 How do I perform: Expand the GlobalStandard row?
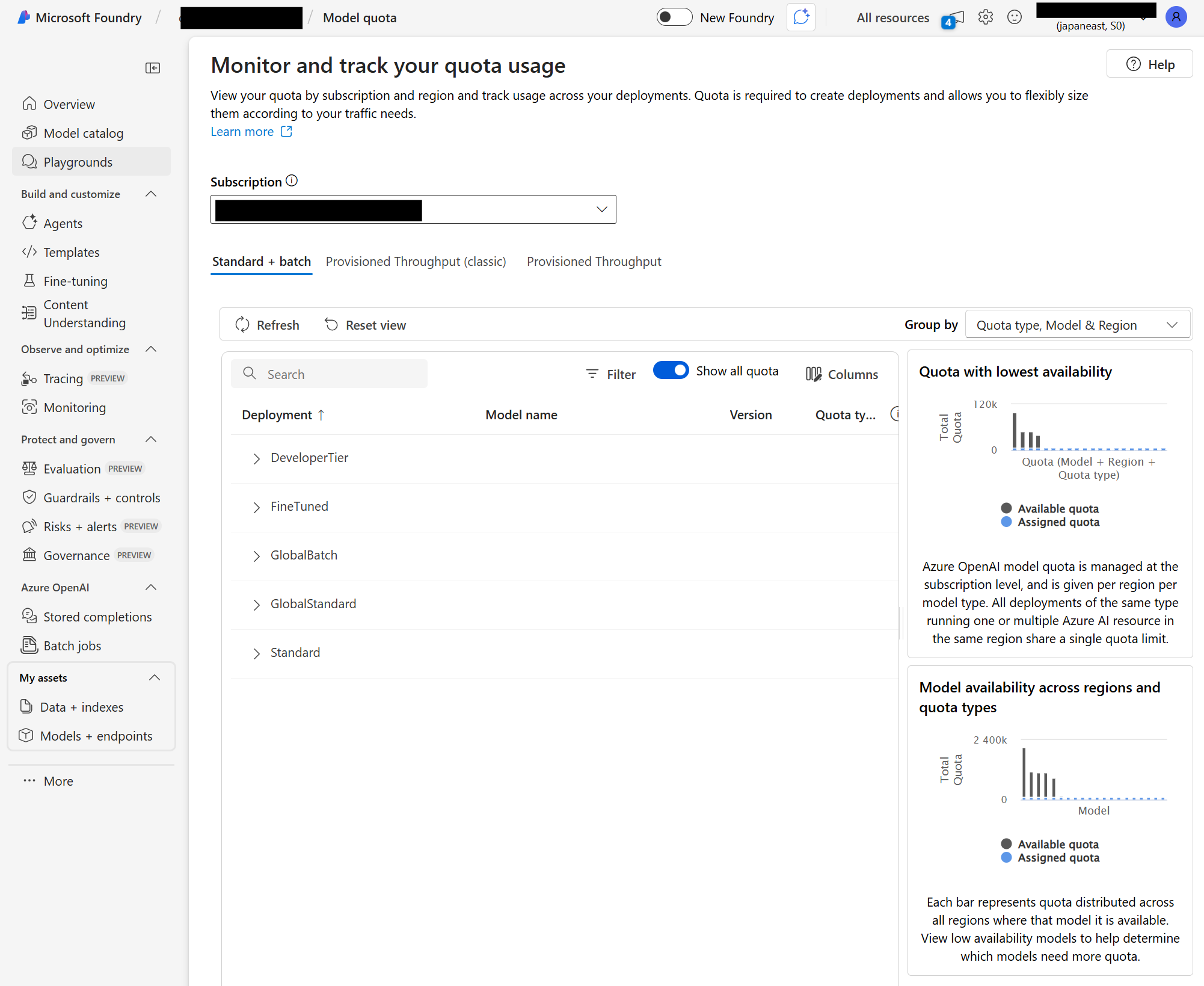tap(257, 605)
